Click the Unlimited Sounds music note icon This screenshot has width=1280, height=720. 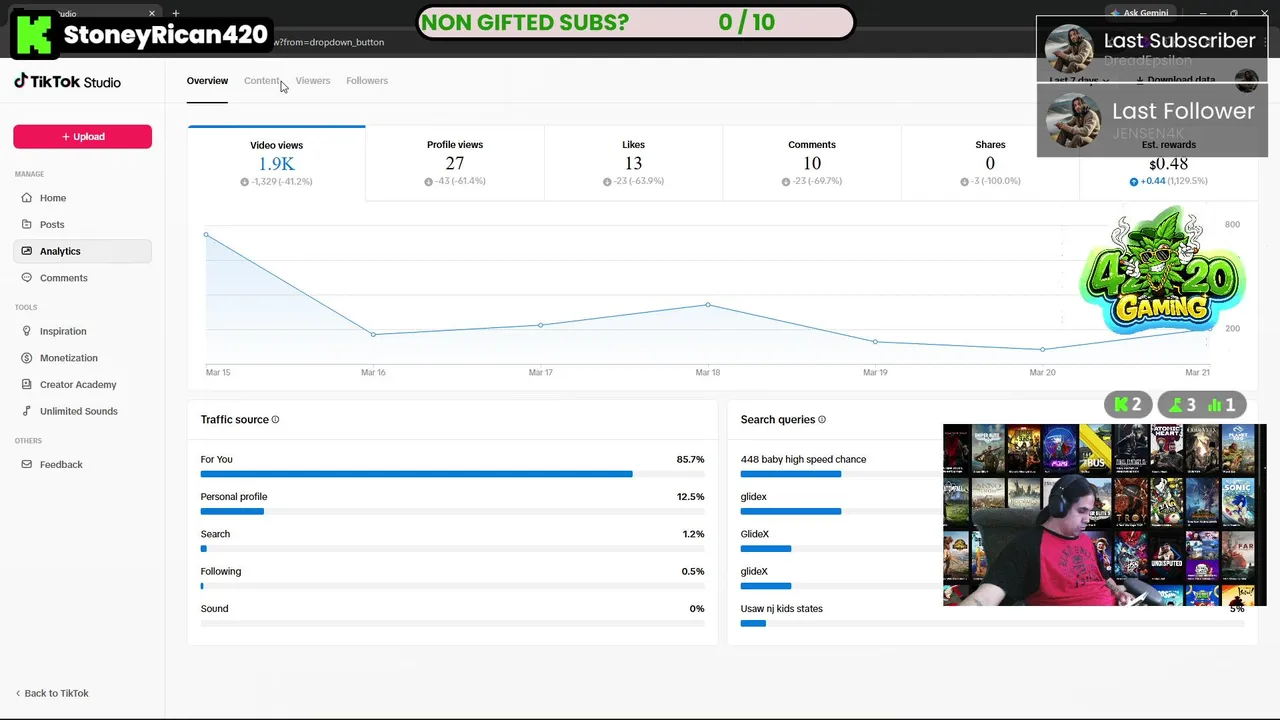click(x=27, y=411)
